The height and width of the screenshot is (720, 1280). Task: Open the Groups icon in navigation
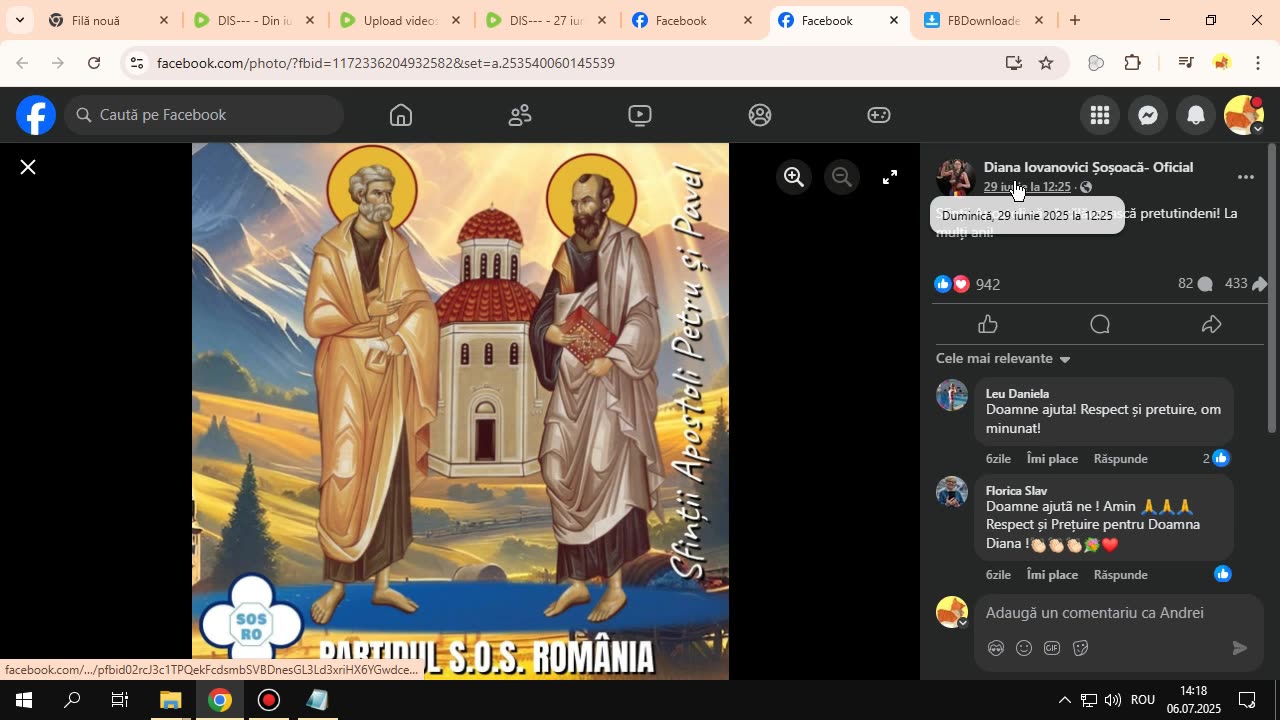point(760,115)
